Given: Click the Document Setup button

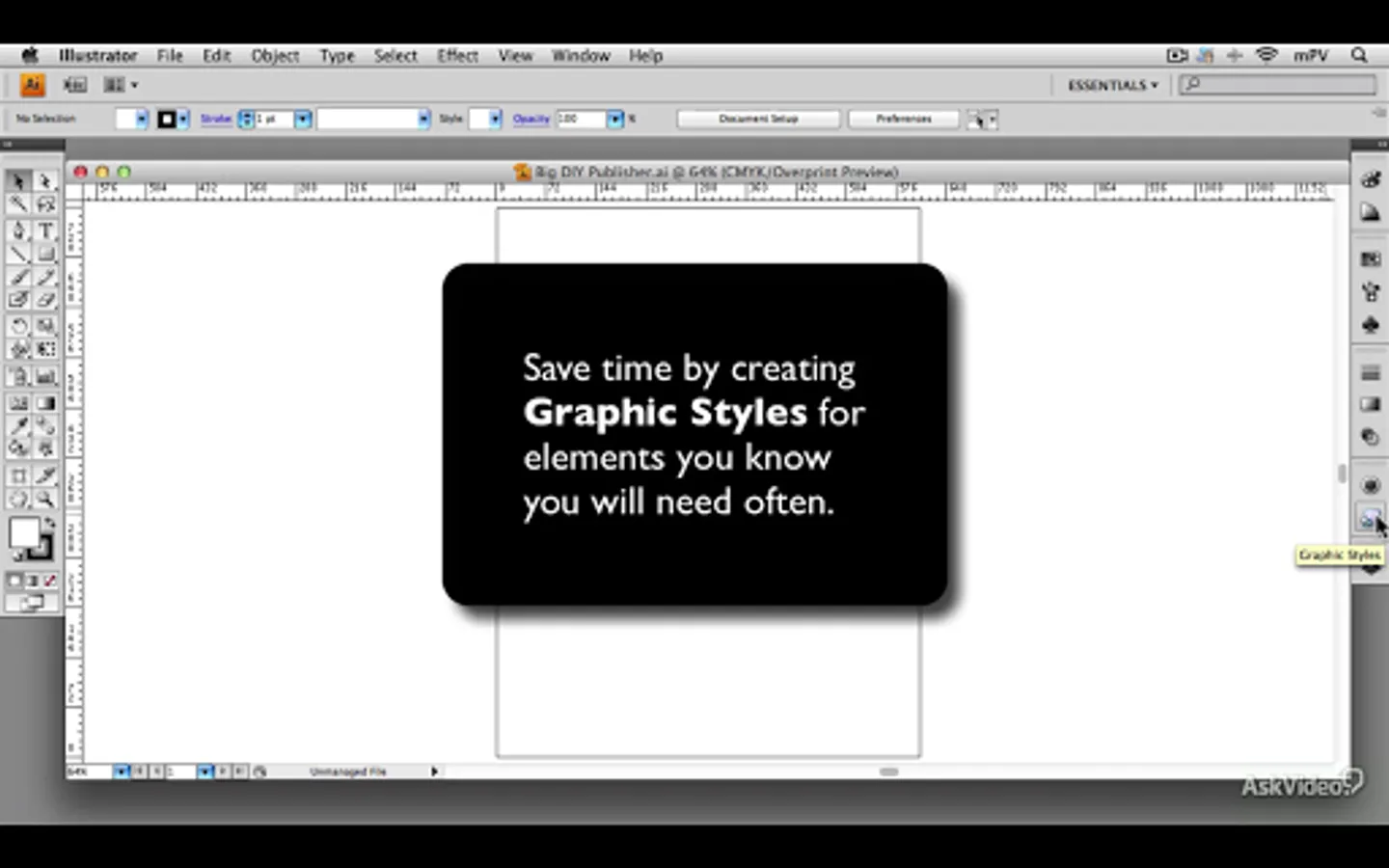Looking at the screenshot, I should pos(758,119).
